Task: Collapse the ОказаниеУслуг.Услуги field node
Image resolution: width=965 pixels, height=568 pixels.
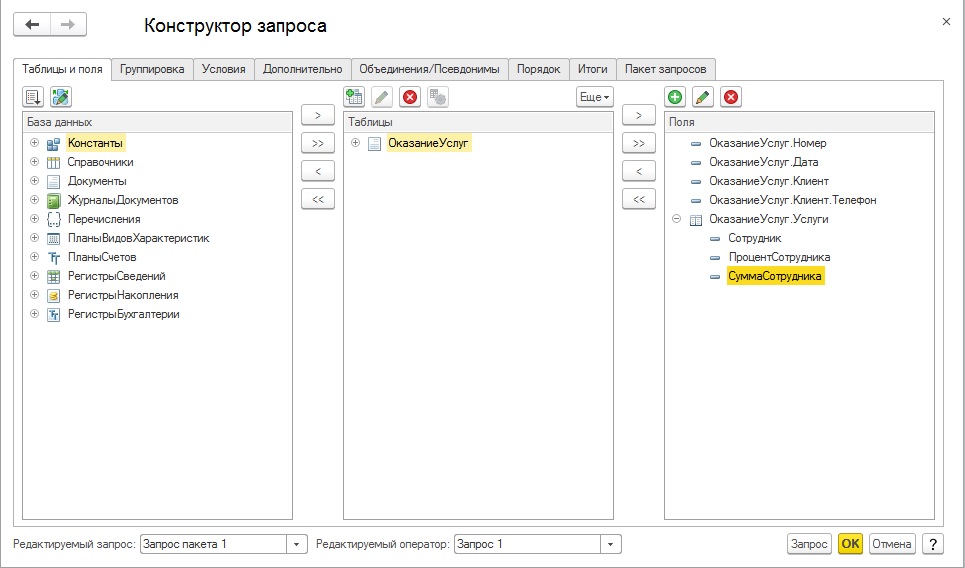Action: (676, 218)
